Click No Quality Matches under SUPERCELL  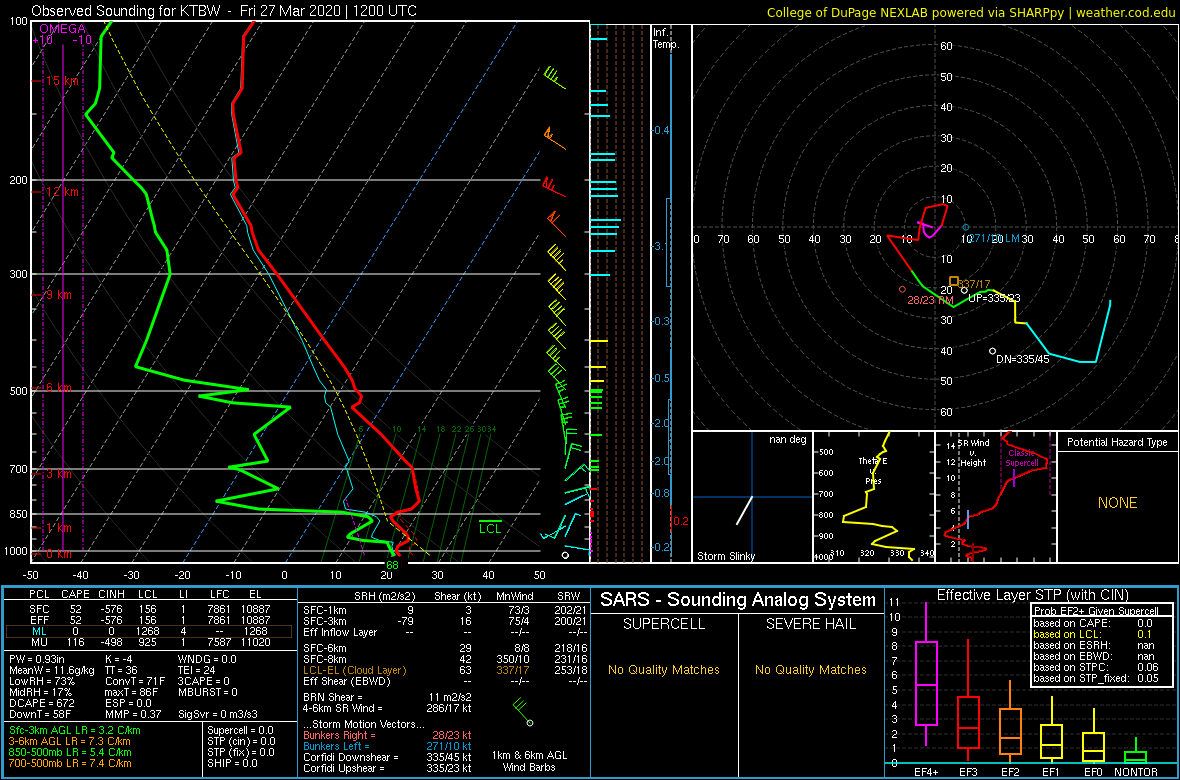[663, 669]
